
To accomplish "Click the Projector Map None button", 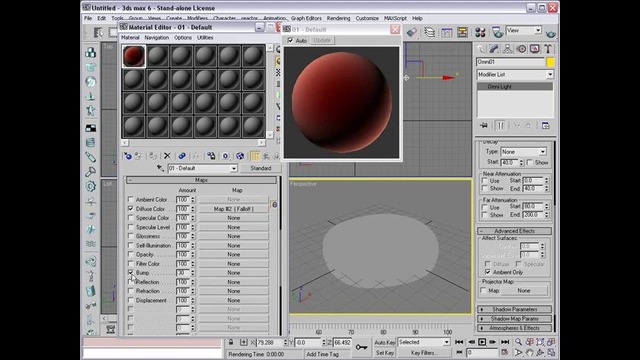I will click(524, 291).
